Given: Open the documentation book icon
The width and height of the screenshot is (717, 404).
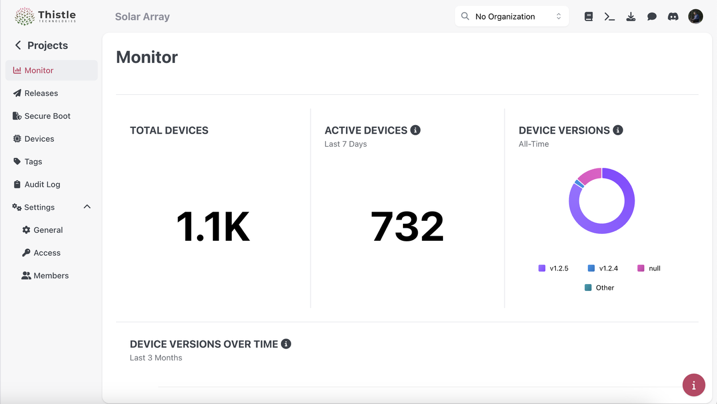Looking at the screenshot, I should (588, 17).
